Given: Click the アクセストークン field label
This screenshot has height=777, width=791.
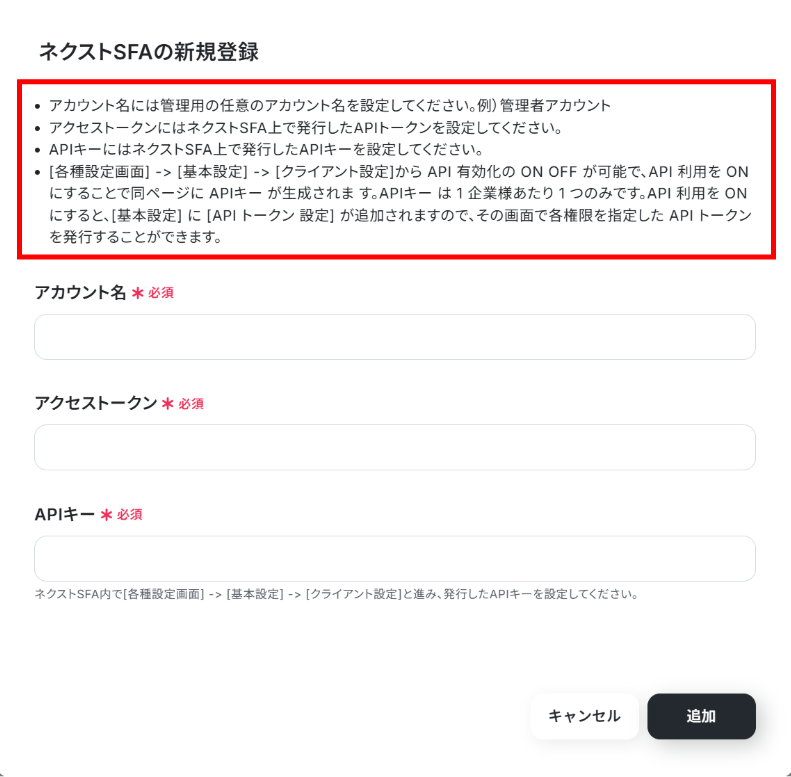Looking at the screenshot, I should 96,403.
